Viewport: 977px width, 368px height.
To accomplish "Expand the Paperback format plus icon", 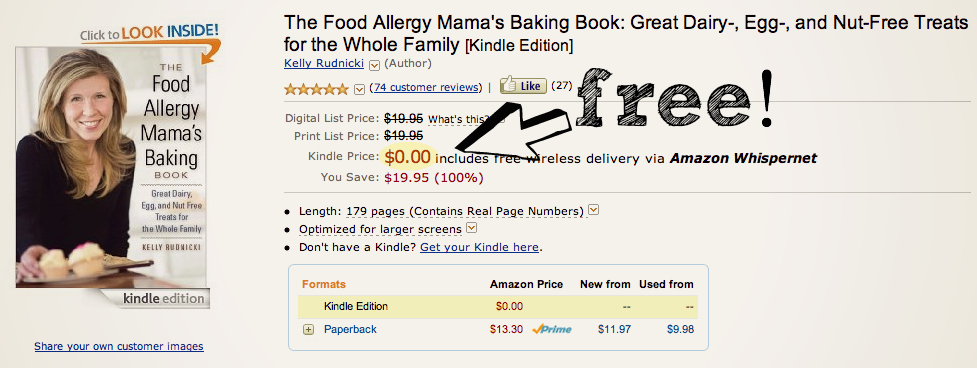I will (308, 329).
